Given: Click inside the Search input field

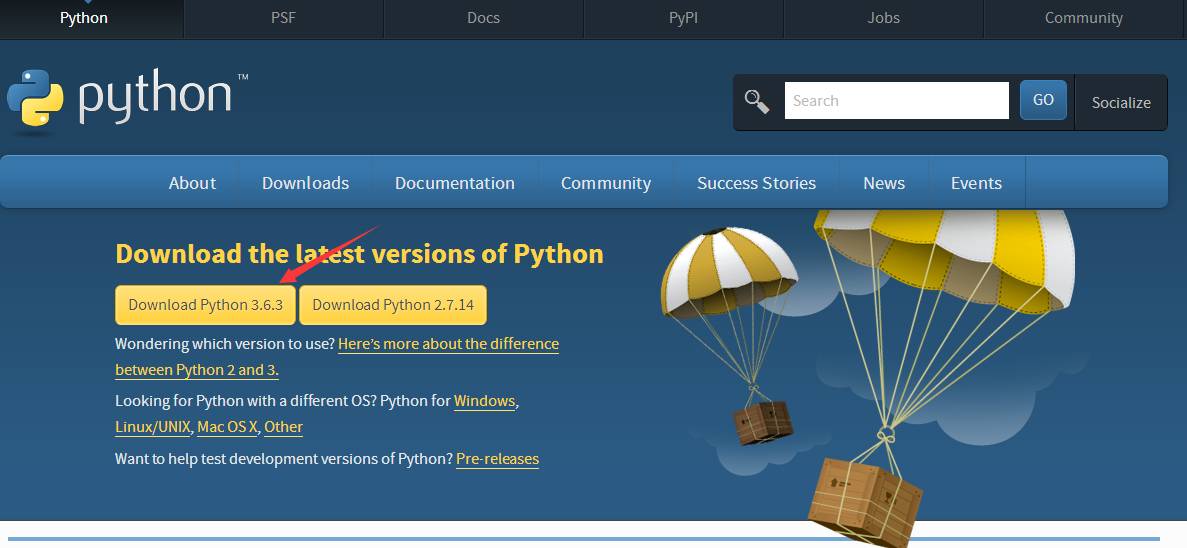Looking at the screenshot, I should click(x=896, y=101).
